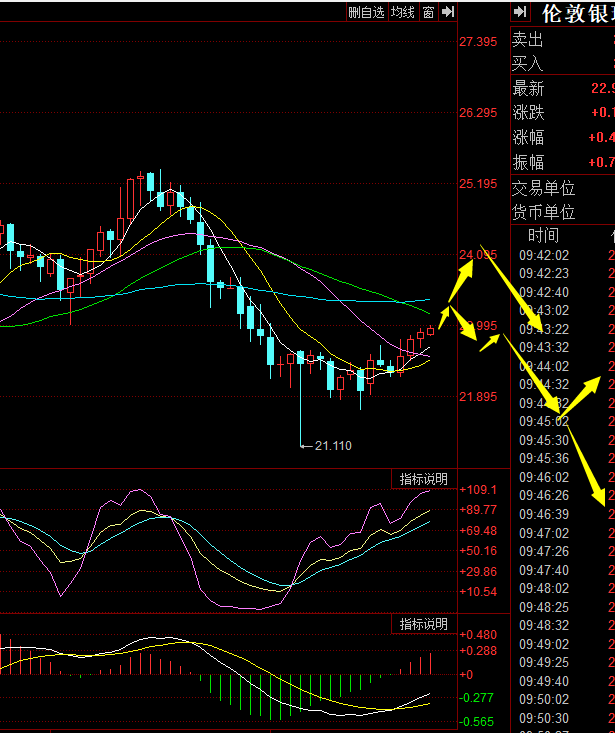Click the 卖出 sell label
This screenshot has width=615, height=733.
click(528, 40)
